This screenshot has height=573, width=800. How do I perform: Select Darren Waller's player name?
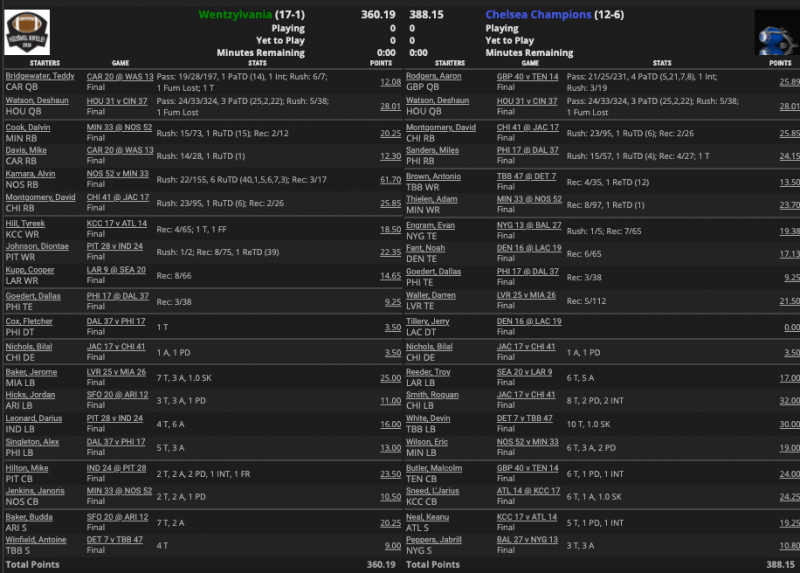point(433,296)
